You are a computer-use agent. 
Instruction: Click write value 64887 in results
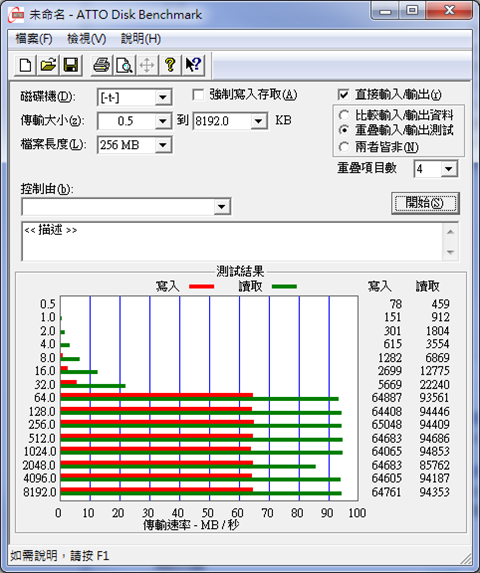tap(387, 398)
